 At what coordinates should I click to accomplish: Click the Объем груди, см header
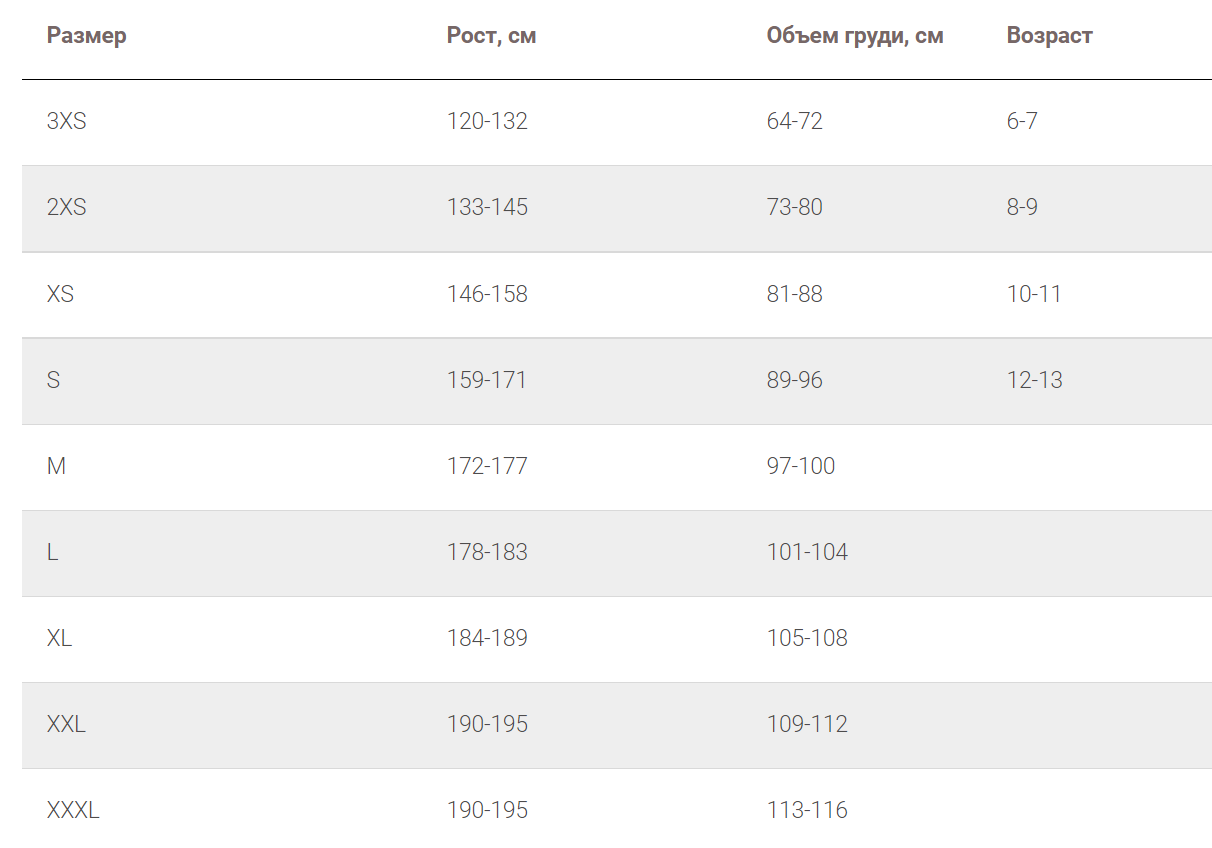pyautogui.click(x=855, y=36)
